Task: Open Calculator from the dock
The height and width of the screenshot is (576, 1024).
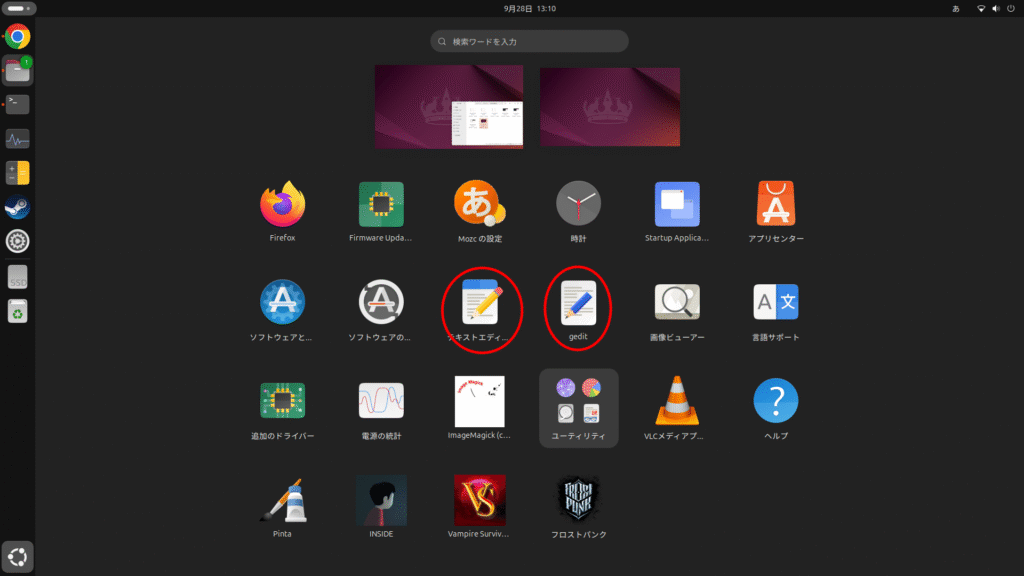Action: [18, 173]
